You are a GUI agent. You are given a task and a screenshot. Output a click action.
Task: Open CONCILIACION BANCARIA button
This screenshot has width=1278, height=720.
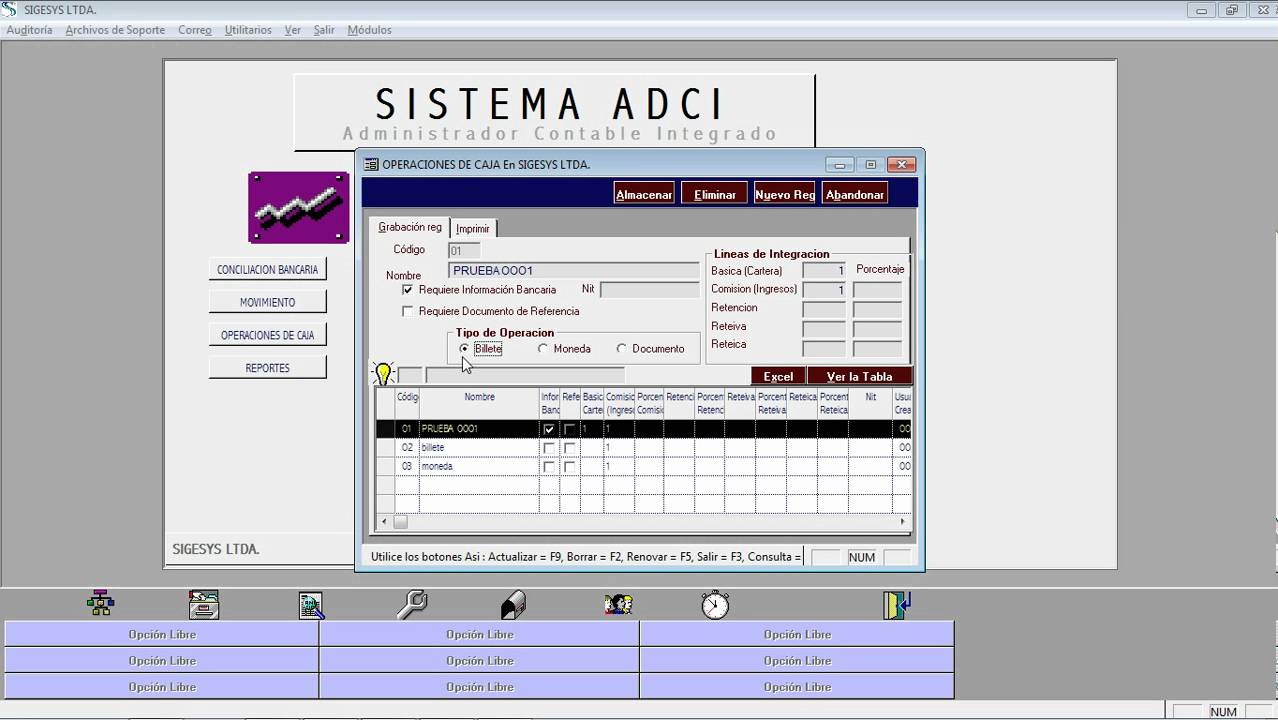coord(267,269)
